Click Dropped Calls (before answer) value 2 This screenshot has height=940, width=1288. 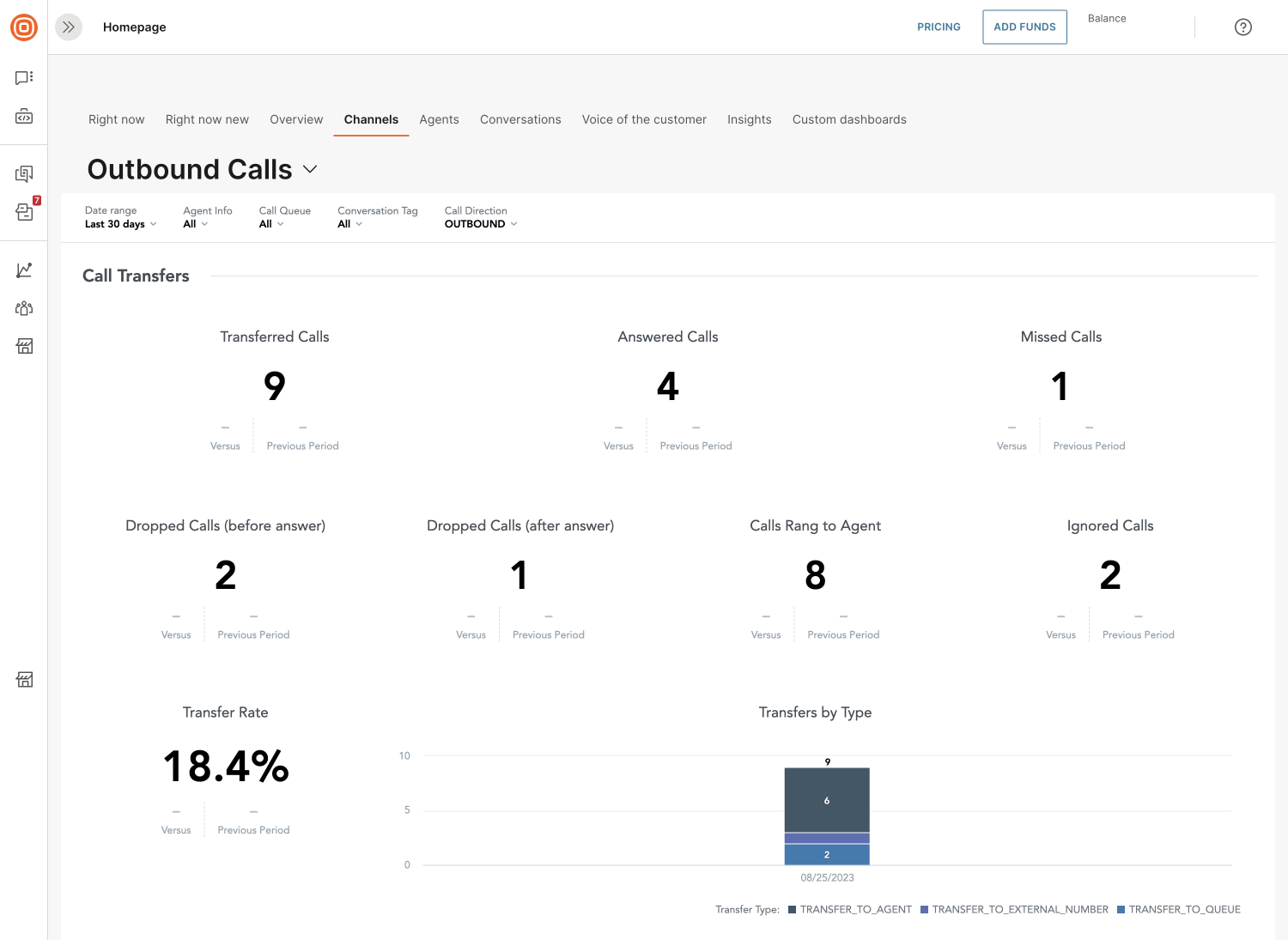click(226, 575)
